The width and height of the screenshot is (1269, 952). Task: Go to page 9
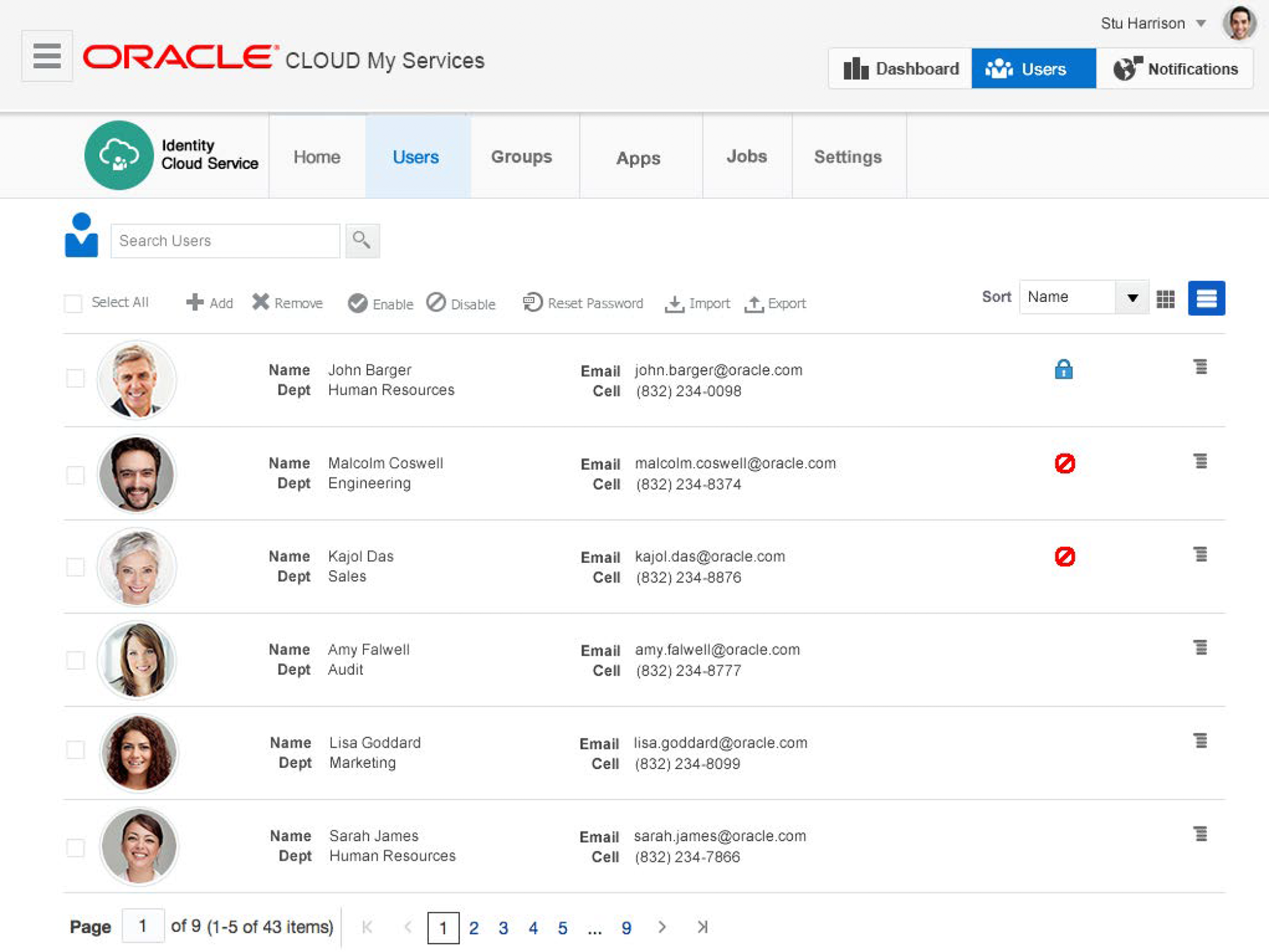pos(627,928)
